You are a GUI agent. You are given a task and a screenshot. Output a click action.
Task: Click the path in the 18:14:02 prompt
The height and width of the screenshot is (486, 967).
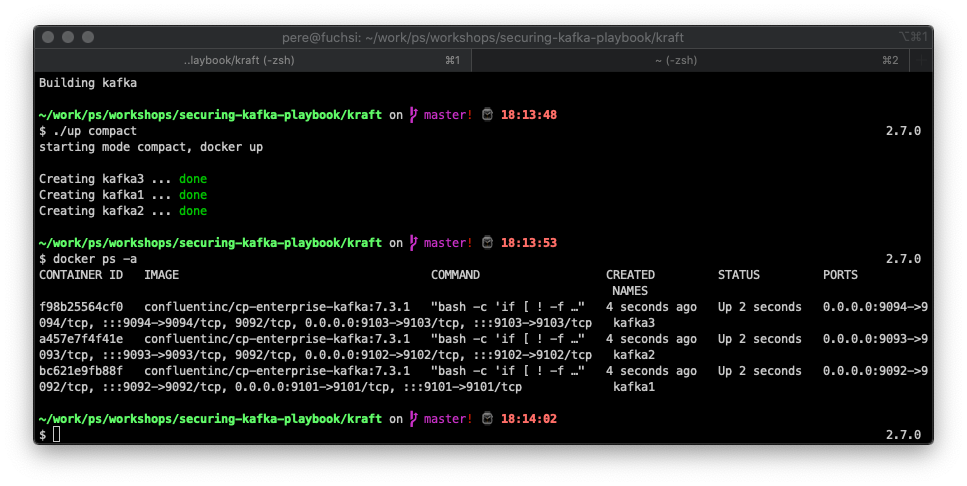tap(210, 419)
